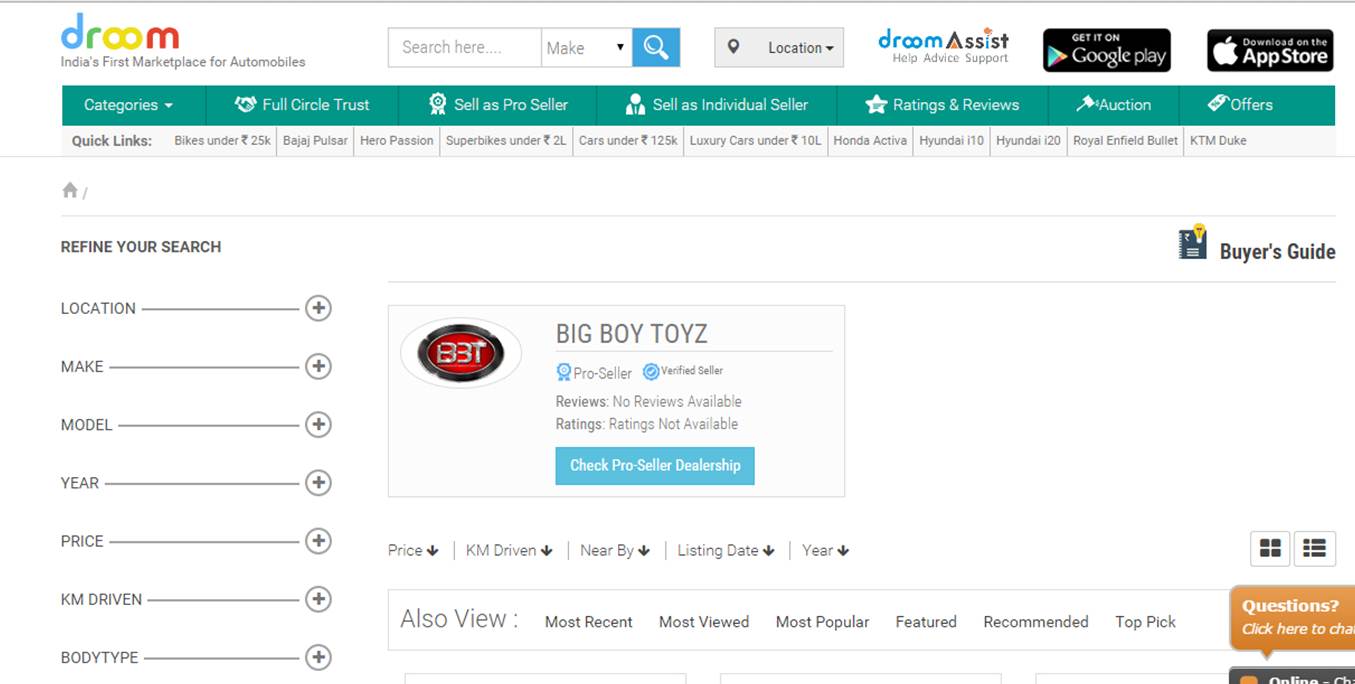The height and width of the screenshot is (684, 1355).
Task: Click the Verified Seller badge
Action: coord(683,371)
